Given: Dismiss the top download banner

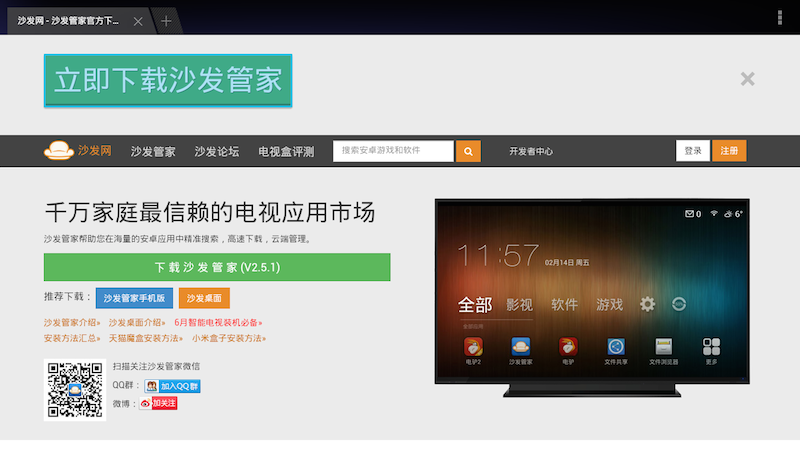Looking at the screenshot, I should click(x=747, y=79).
